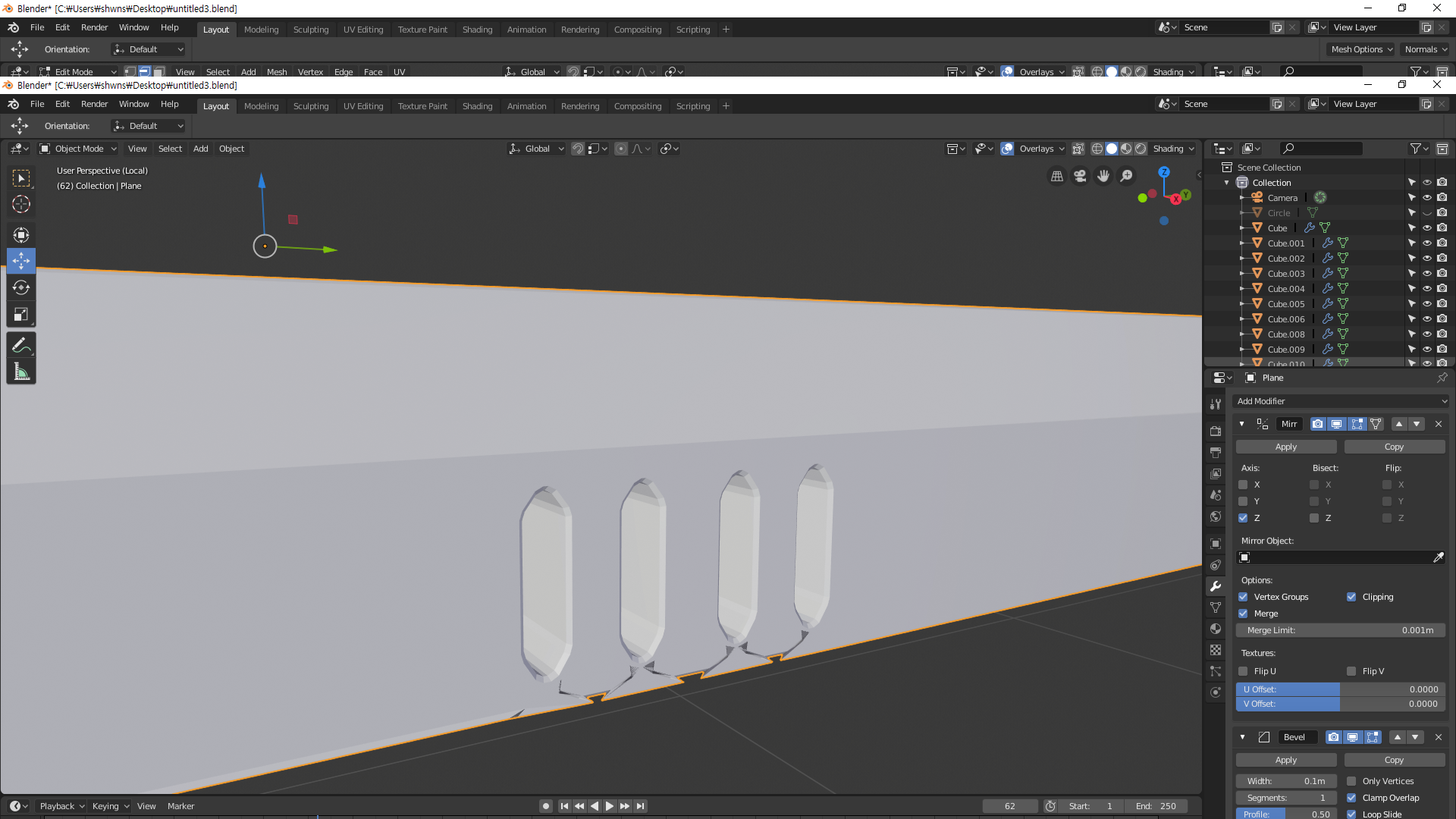Image resolution: width=1456 pixels, height=819 pixels.
Task: Open the Render menu
Action: click(x=94, y=104)
